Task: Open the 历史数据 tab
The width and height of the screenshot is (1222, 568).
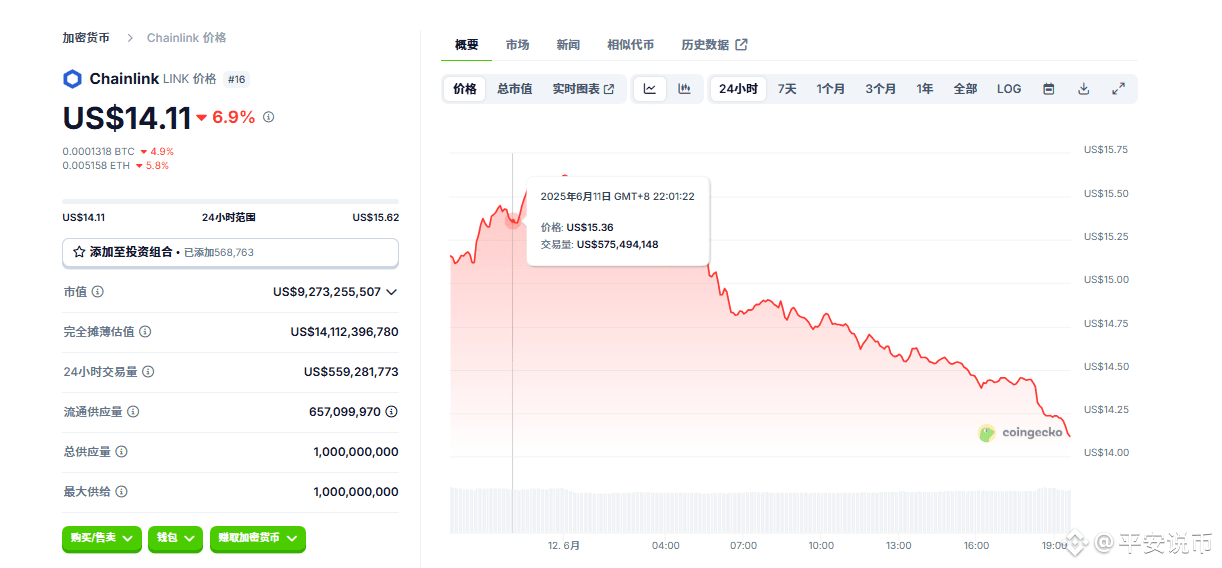Action: (714, 45)
